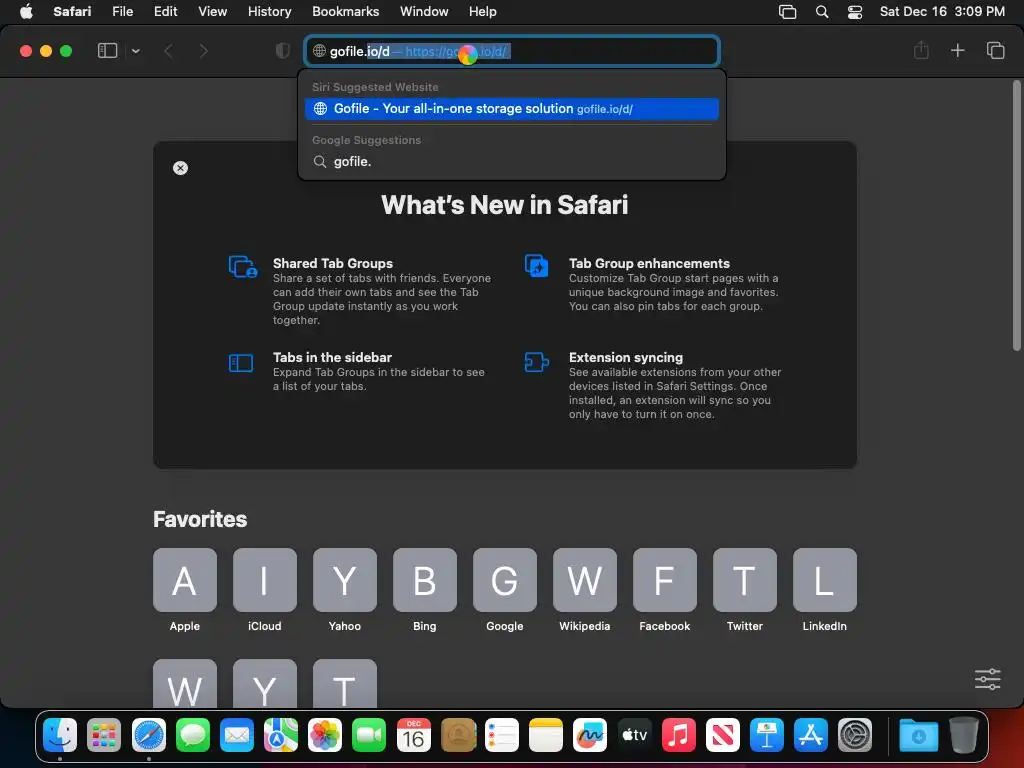Open the Help menu
This screenshot has height=768, width=1024.
click(x=482, y=12)
